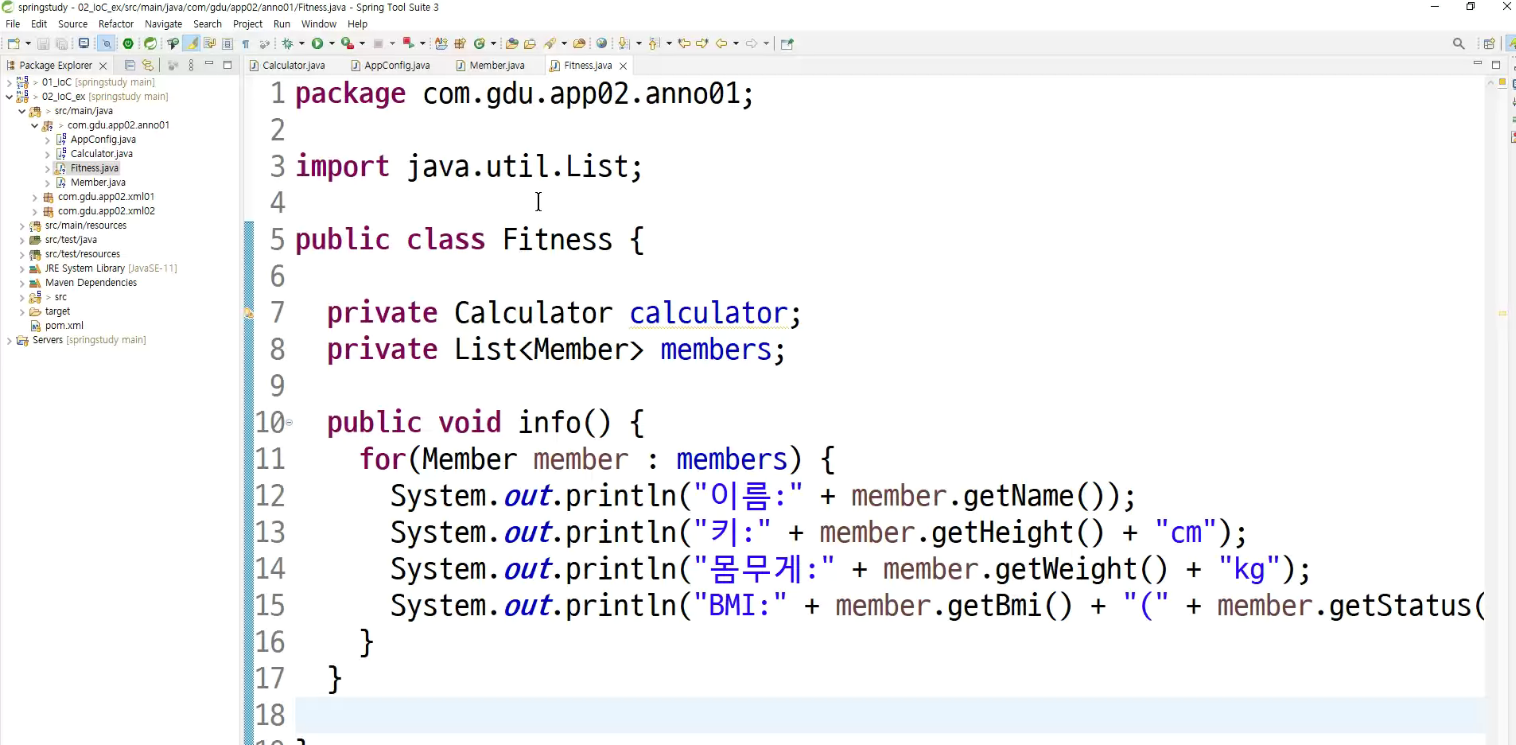This screenshot has width=1516, height=745.
Task: Open dropdown arrow next to New icon
Action: 28,43
